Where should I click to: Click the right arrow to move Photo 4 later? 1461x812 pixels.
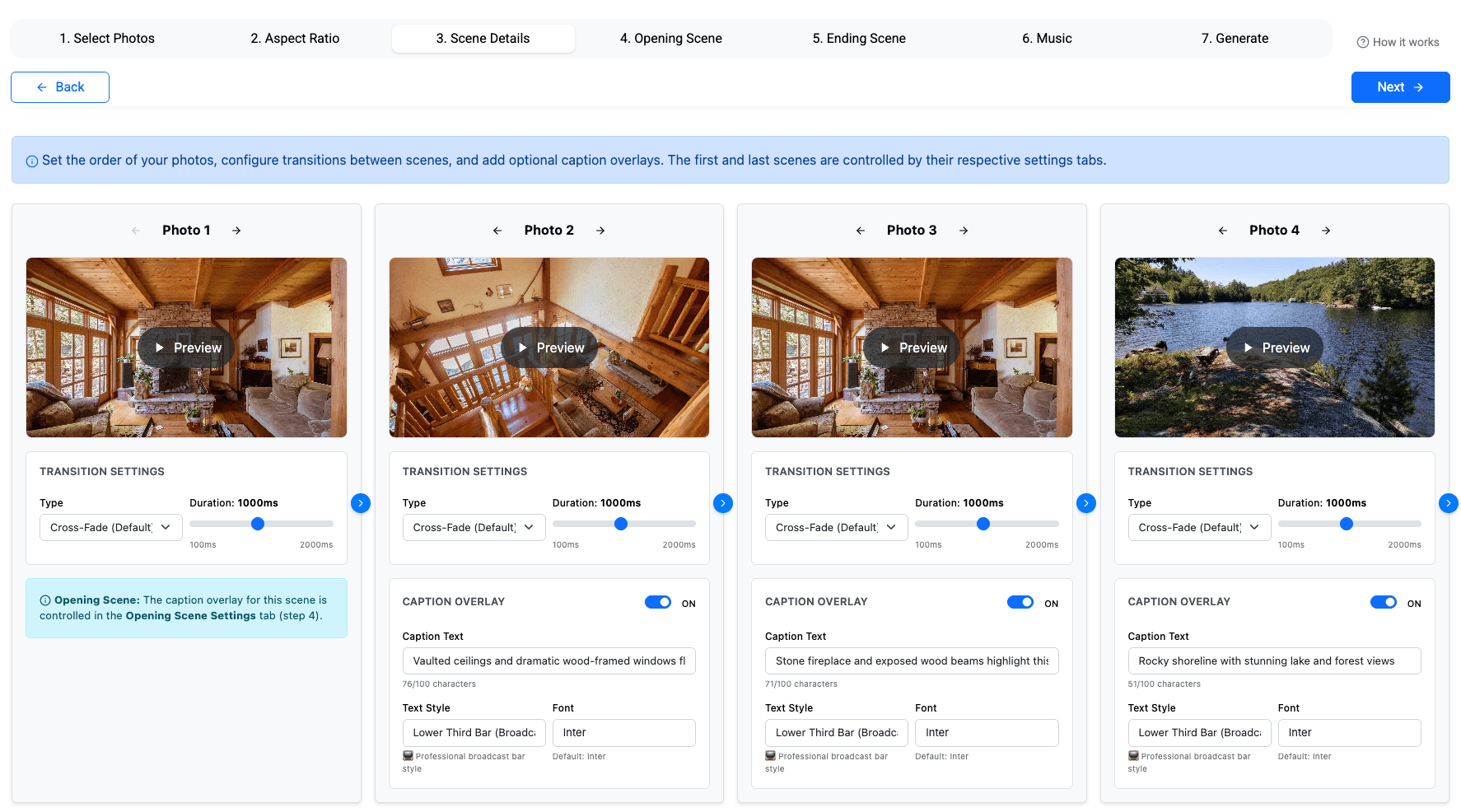click(1326, 231)
